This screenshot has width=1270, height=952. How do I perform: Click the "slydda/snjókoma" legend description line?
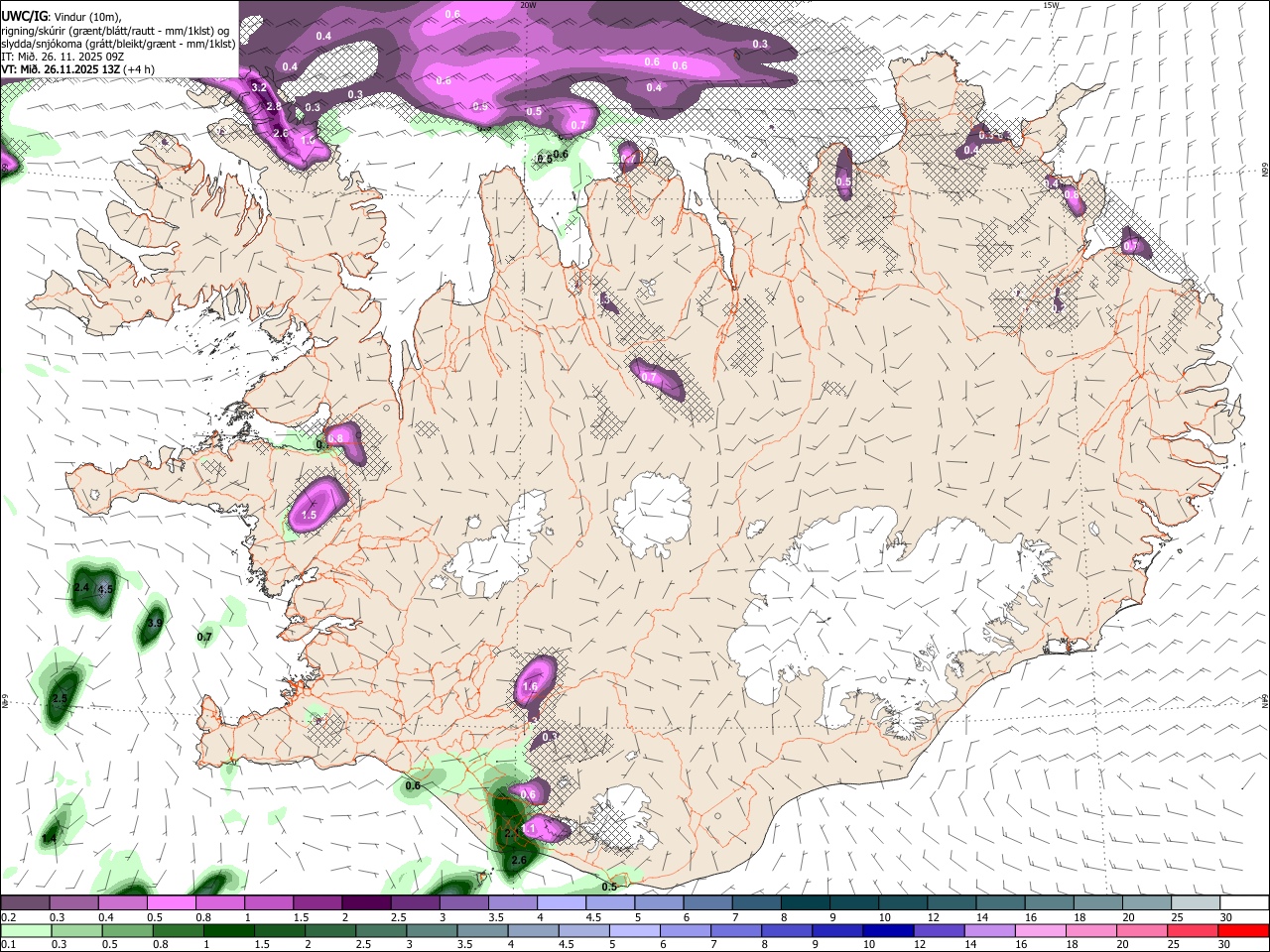click(118, 44)
